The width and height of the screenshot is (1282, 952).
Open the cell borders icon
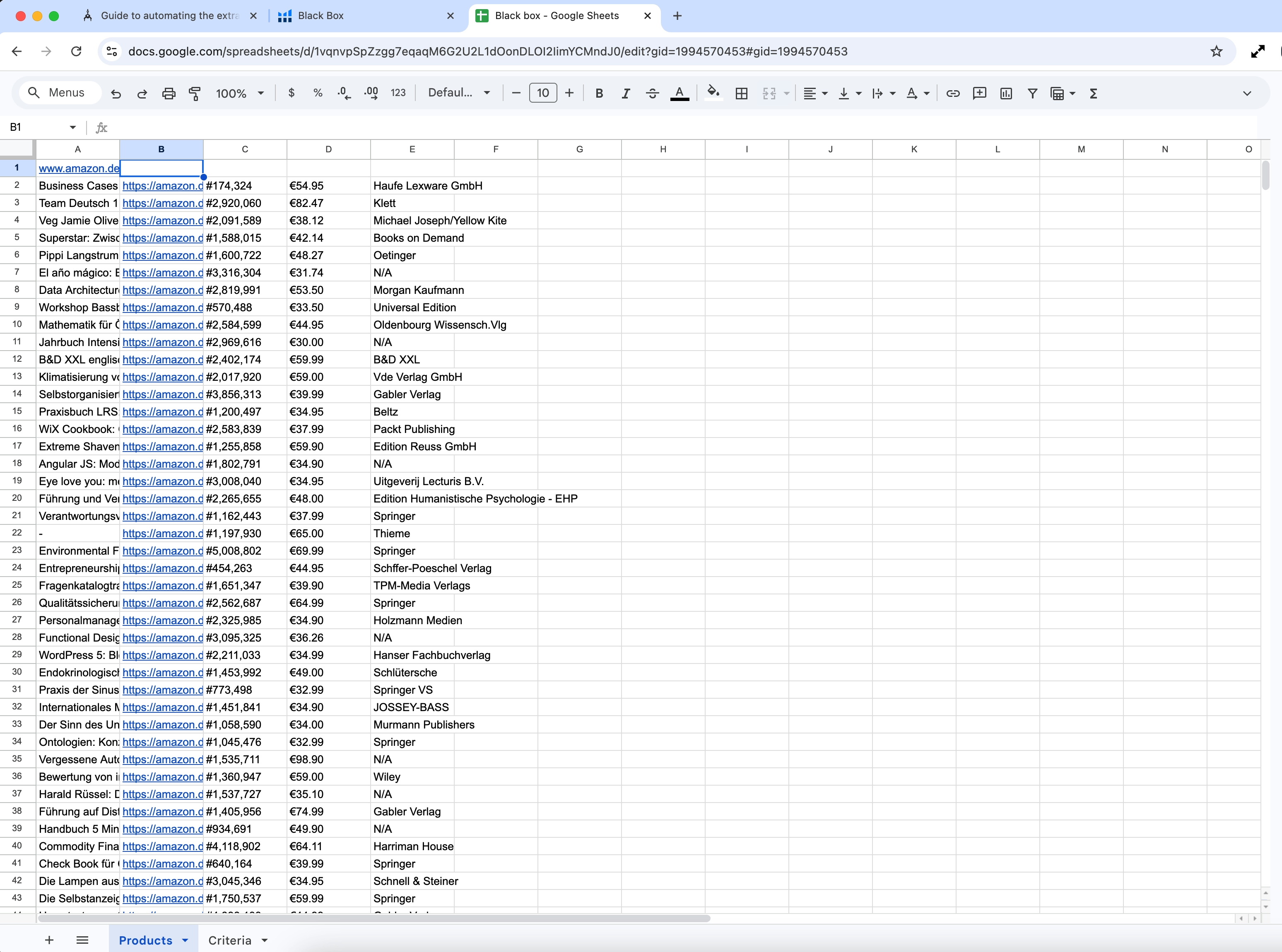click(741, 94)
